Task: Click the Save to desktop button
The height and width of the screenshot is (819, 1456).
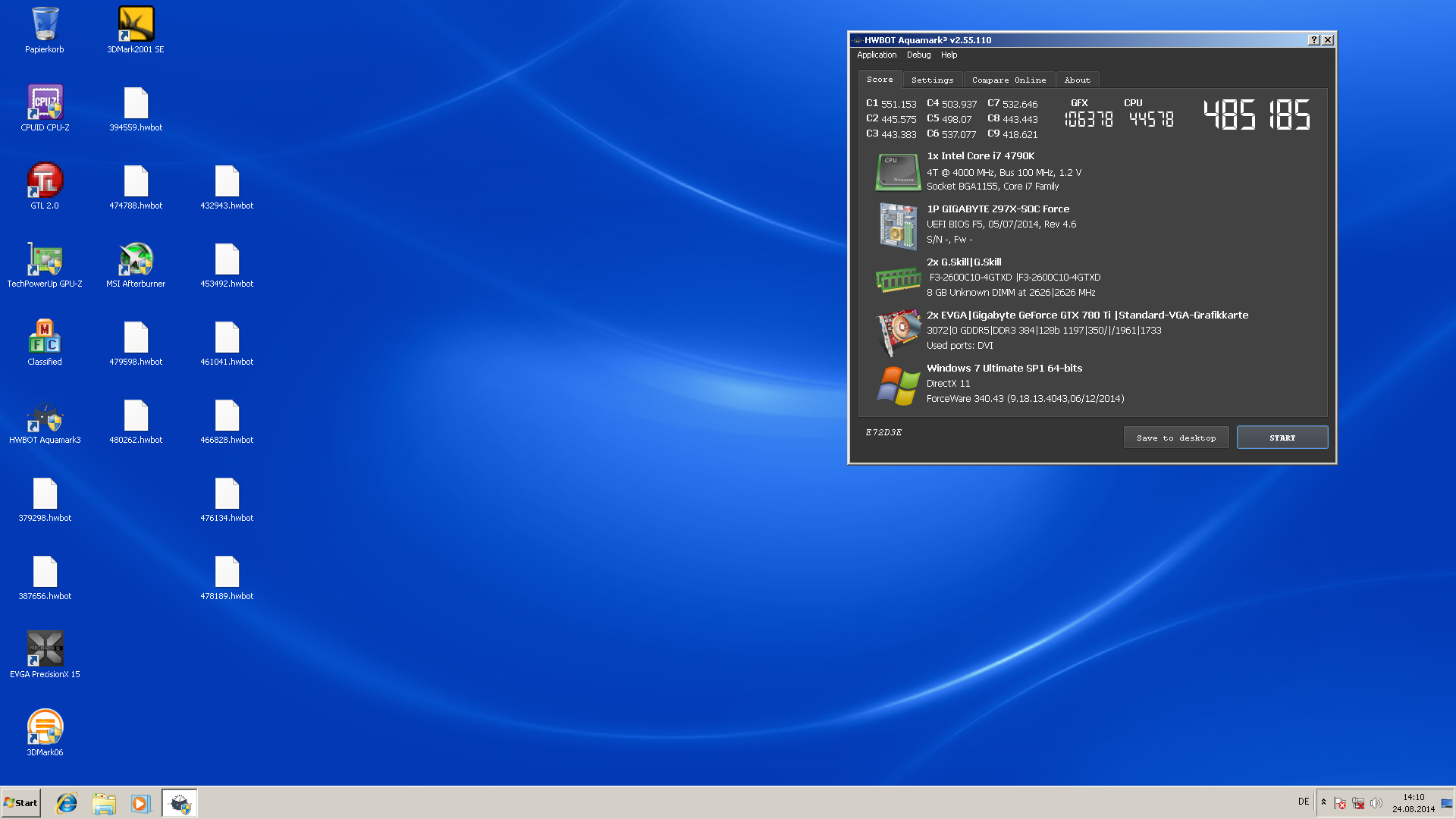Action: (x=1175, y=438)
